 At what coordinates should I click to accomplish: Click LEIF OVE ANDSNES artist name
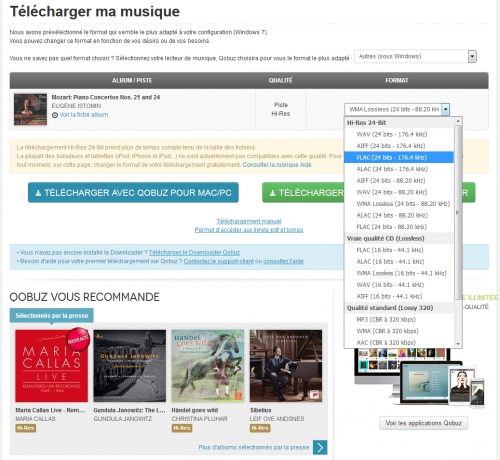(x=277, y=419)
